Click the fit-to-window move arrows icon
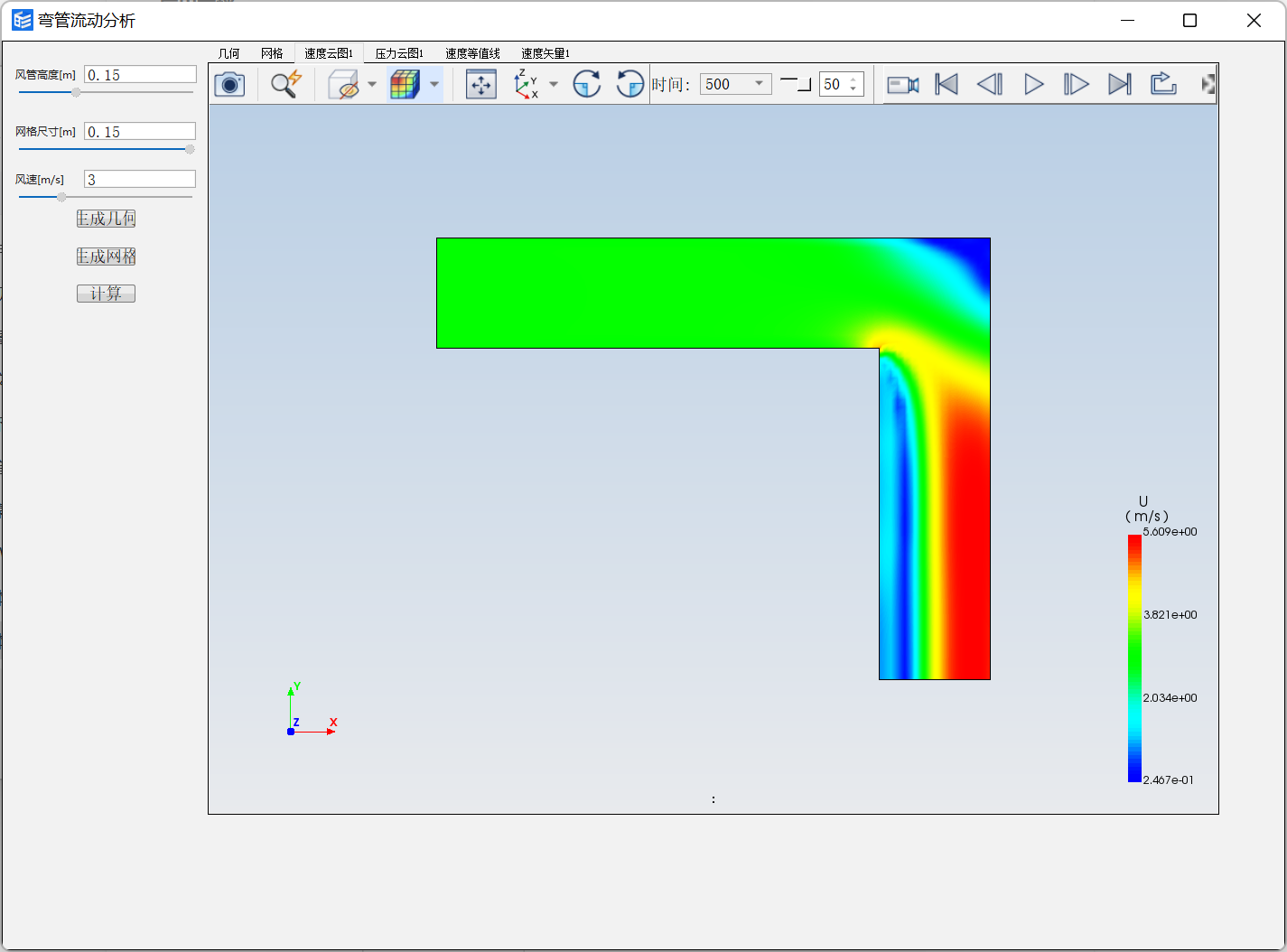 [481, 85]
